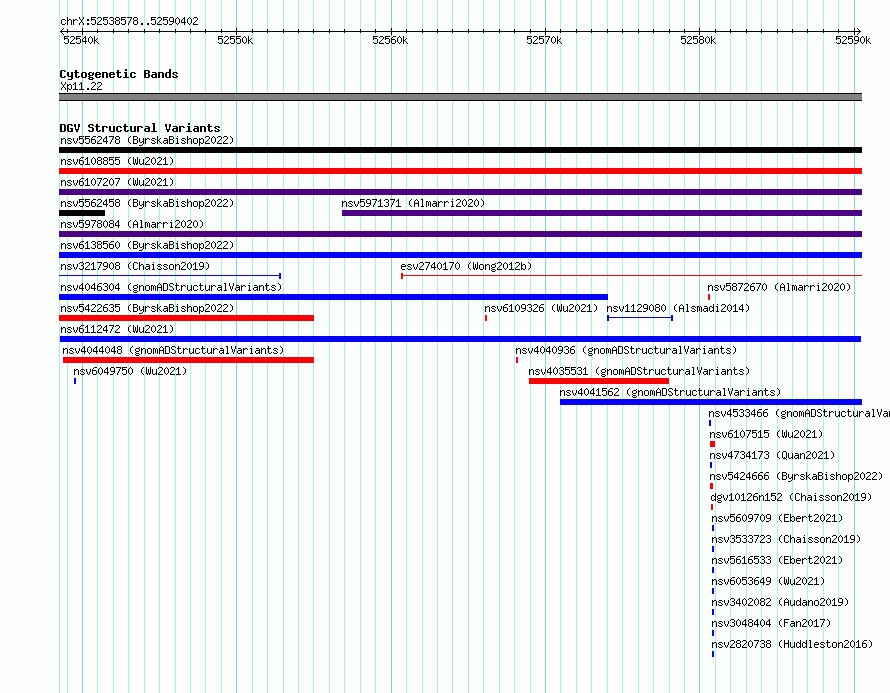Select nsv4734173 (Quan2021) label
The width and height of the screenshot is (890, 693).
click(x=773, y=455)
